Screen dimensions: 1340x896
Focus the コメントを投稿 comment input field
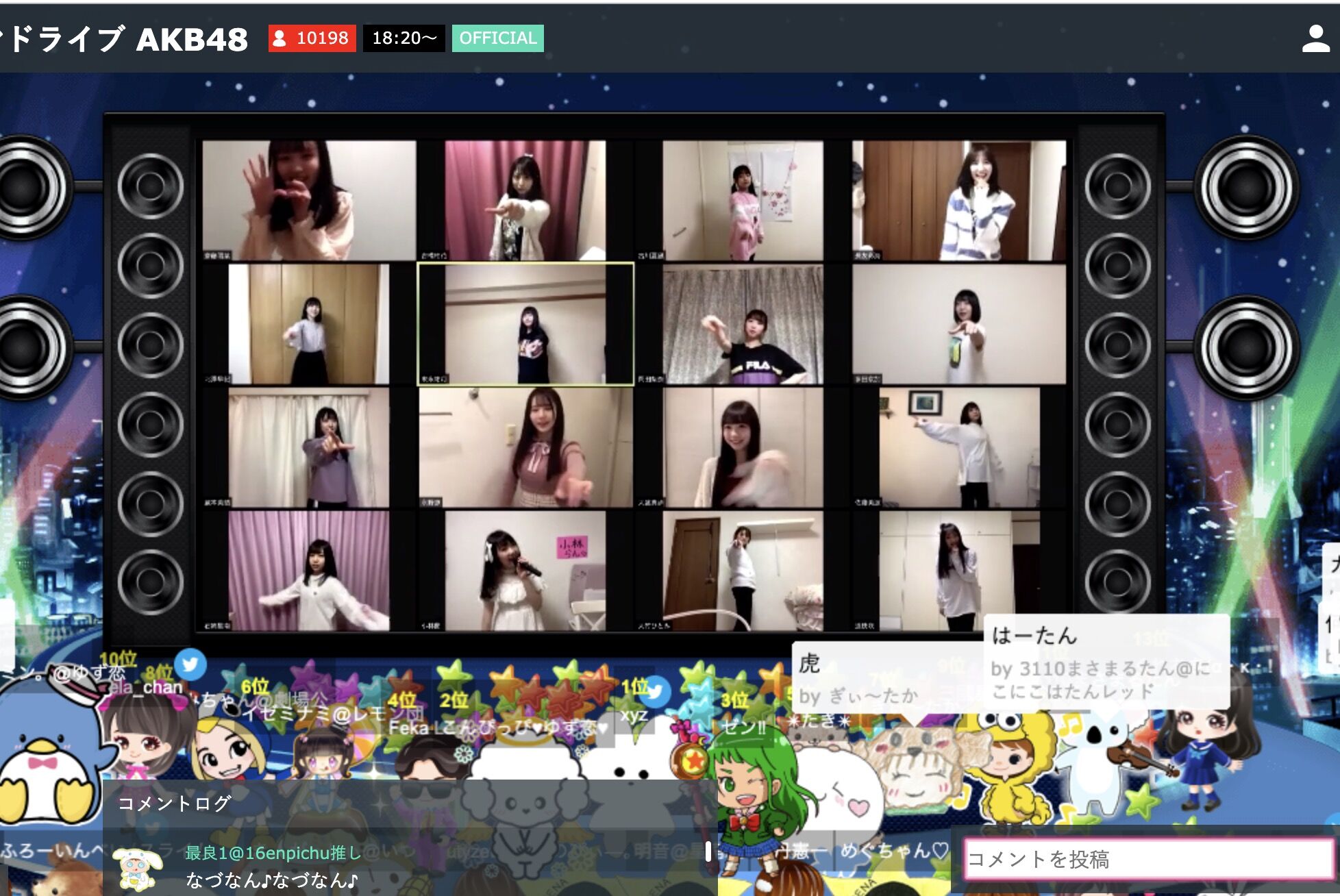1149,859
